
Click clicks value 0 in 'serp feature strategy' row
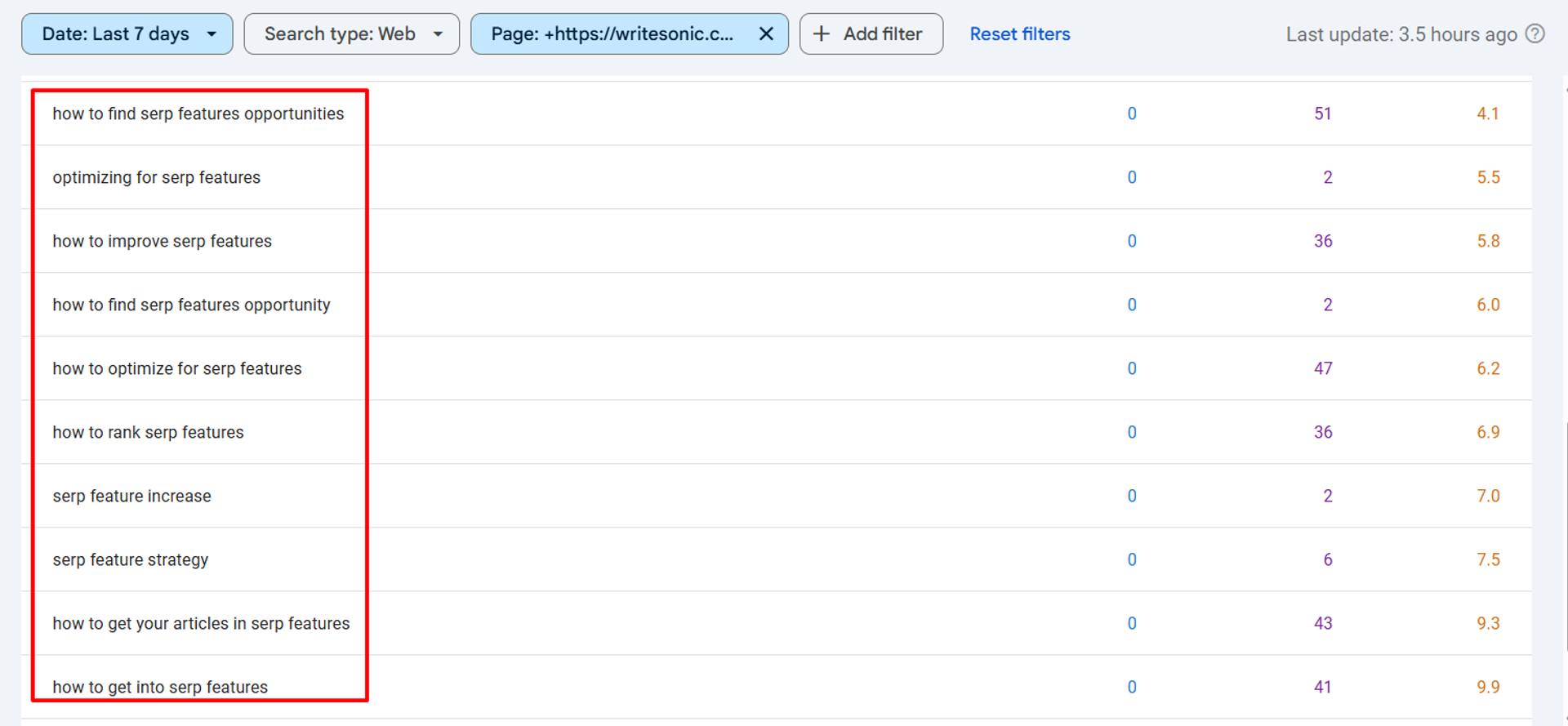[x=1132, y=559]
